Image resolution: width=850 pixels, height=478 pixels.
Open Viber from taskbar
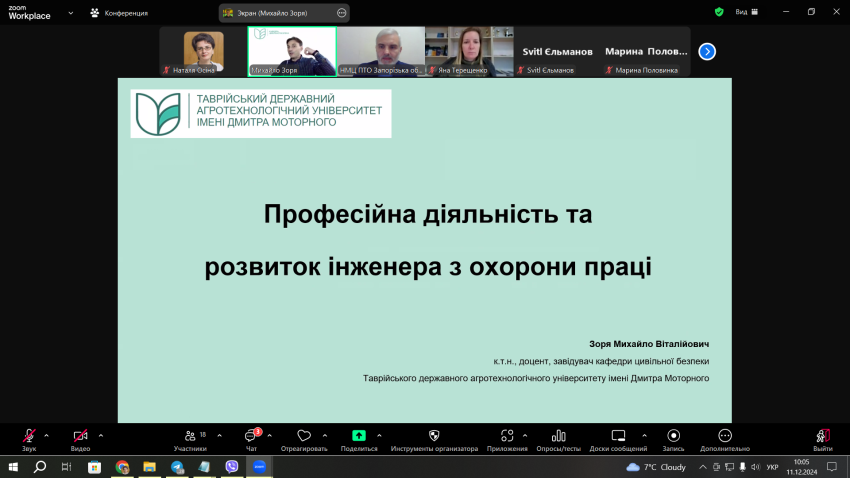pos(231,467)
